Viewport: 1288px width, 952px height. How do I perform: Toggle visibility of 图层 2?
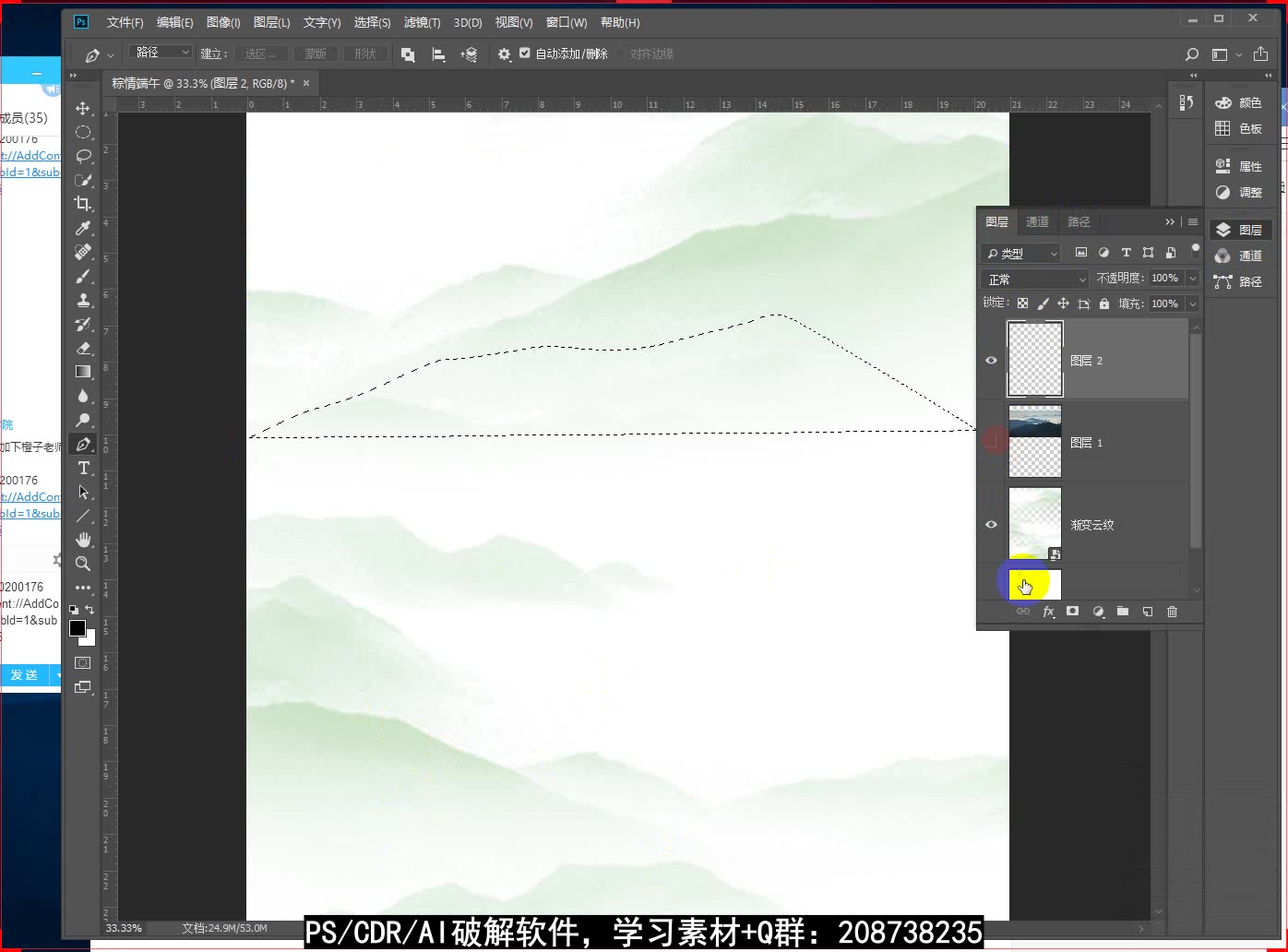coord(991,360)
